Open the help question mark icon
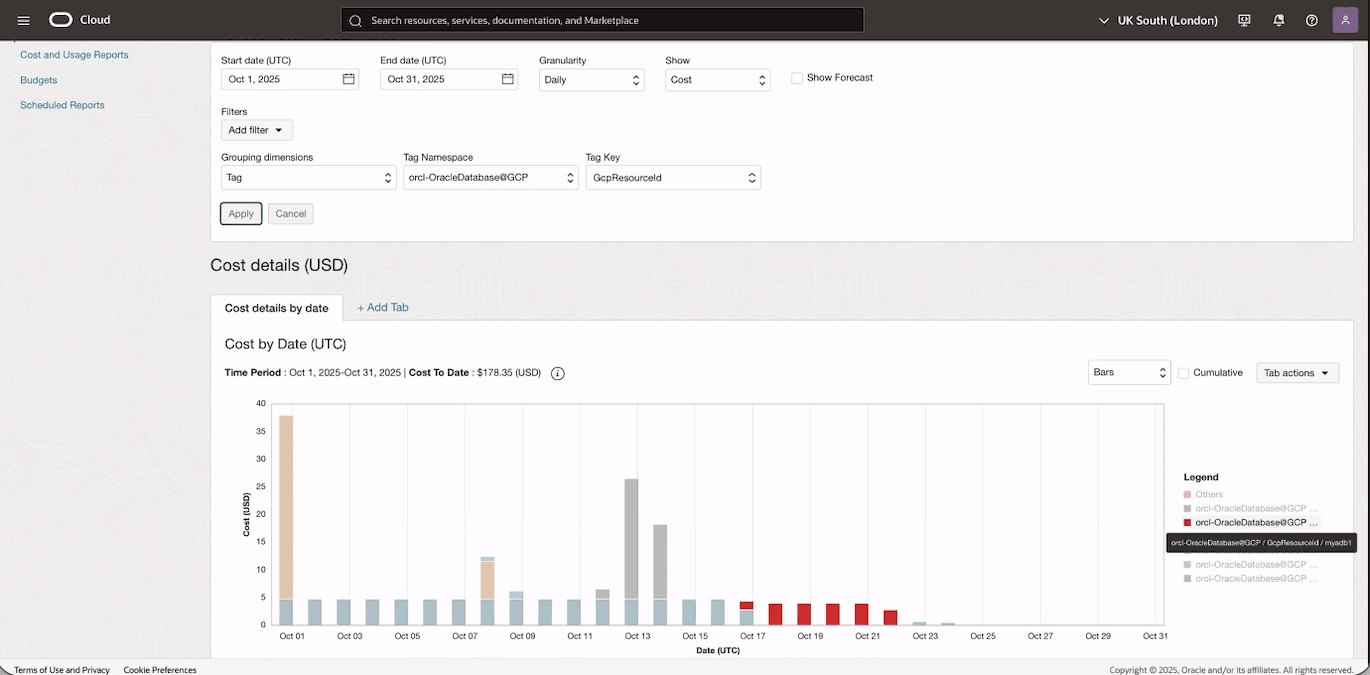The height and width of the screenshot is (675, 1370). 1311,19
